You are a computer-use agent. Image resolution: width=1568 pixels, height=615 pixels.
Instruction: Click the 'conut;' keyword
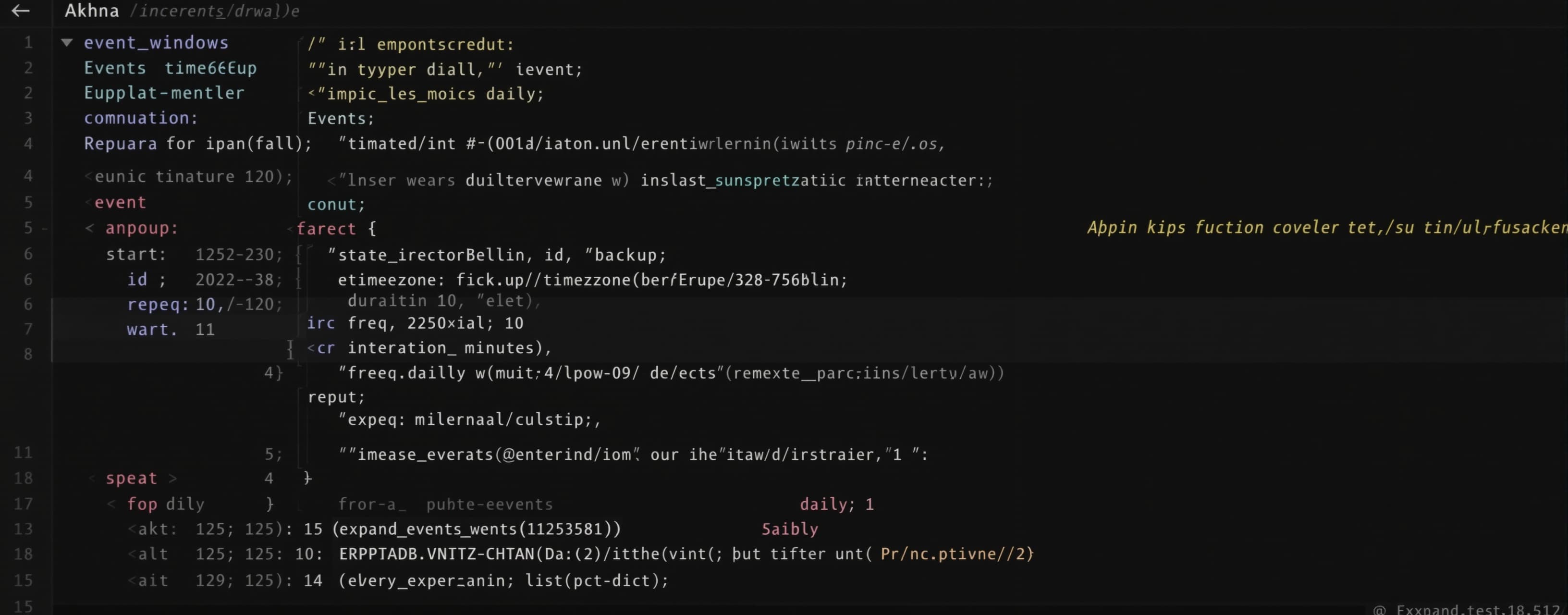click(x=336, y=205)
